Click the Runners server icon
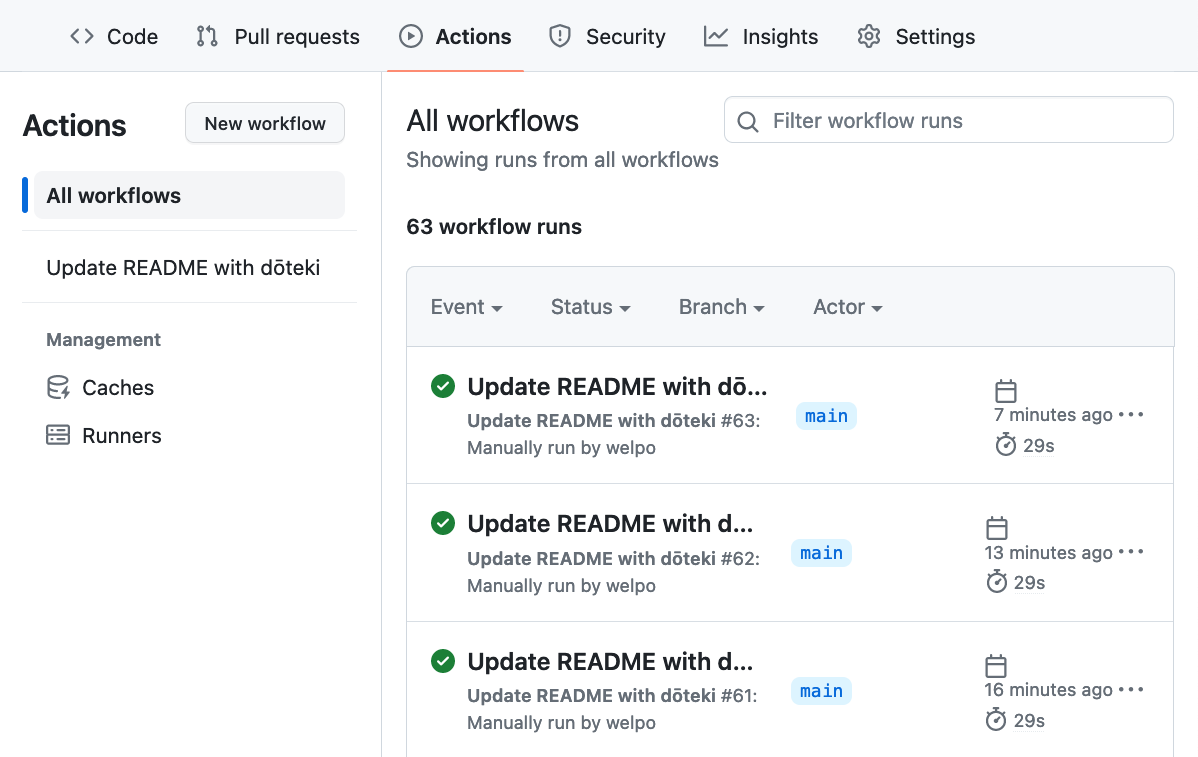This screenshot has height=757, width=1198. point(58,435)
